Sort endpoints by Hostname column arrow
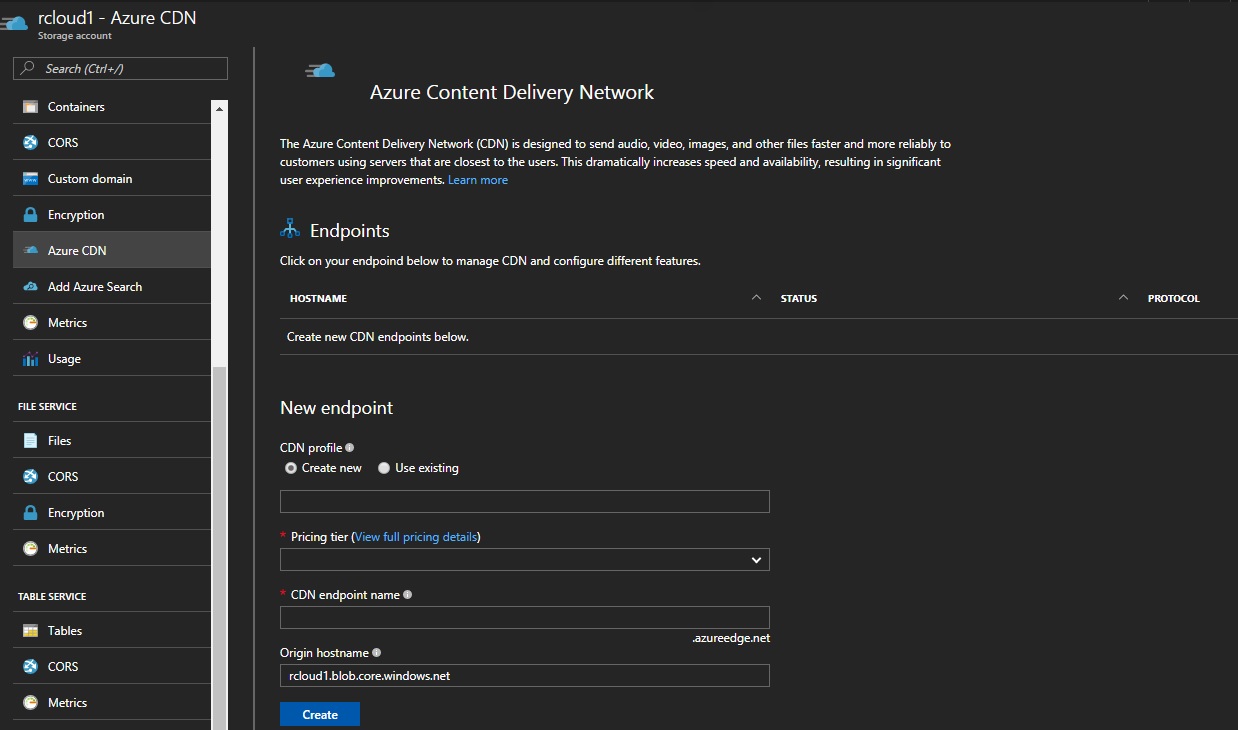1238x730 pixels. (756, 298)
